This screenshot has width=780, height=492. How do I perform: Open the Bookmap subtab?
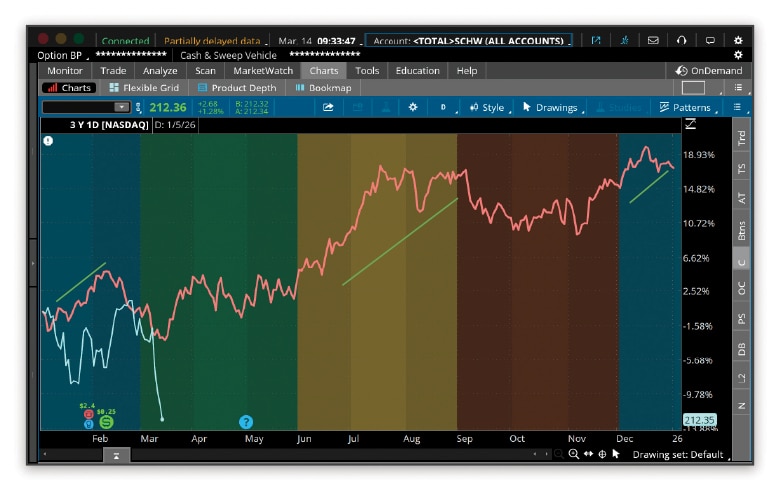coord(323,88)
